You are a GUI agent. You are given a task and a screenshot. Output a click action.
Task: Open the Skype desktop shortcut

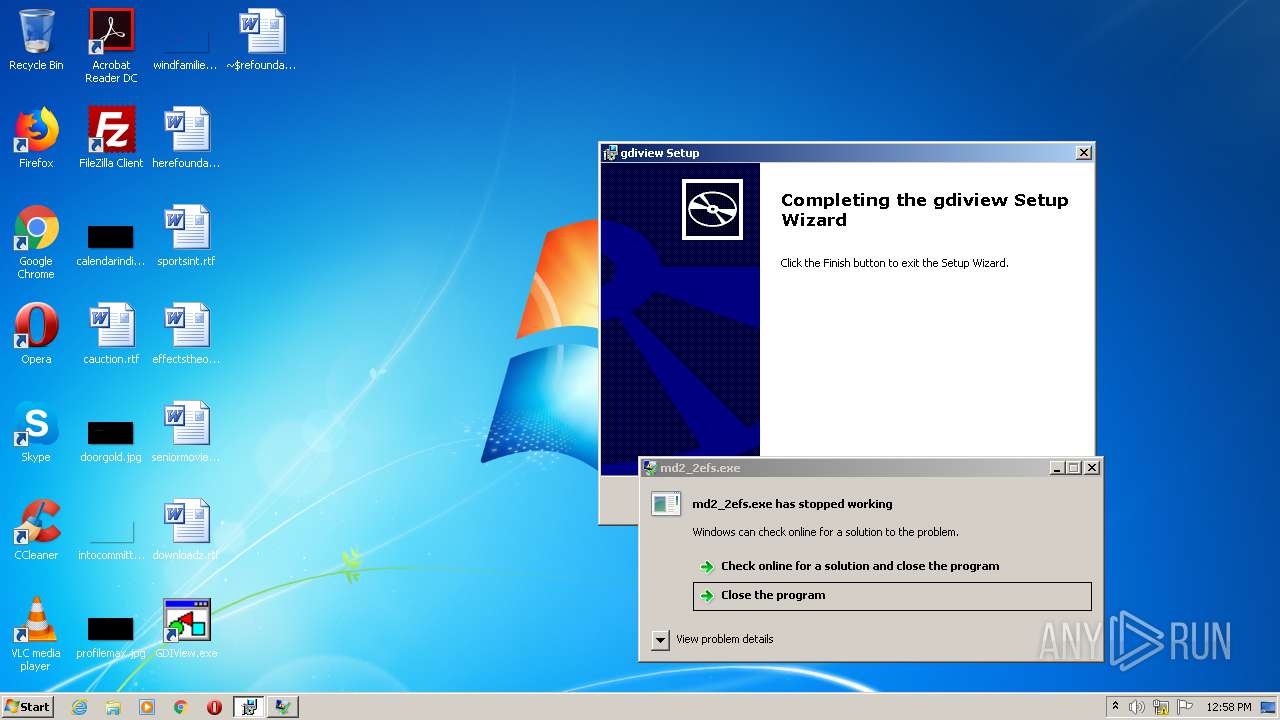(x=36, y=432)
